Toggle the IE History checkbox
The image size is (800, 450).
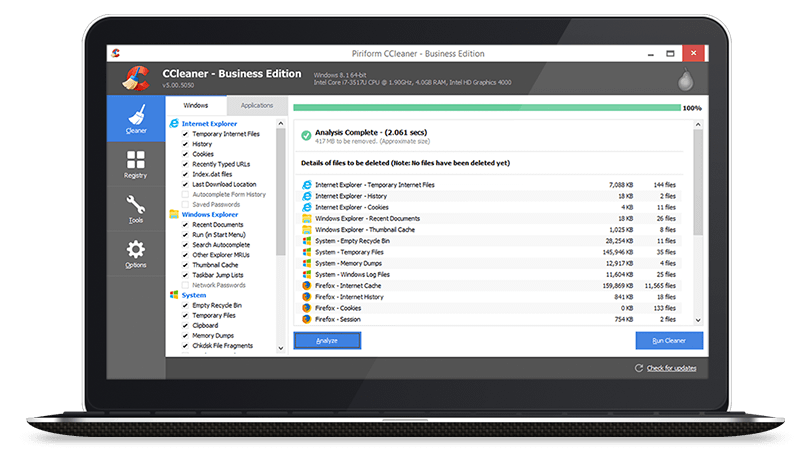pos(185,144)
